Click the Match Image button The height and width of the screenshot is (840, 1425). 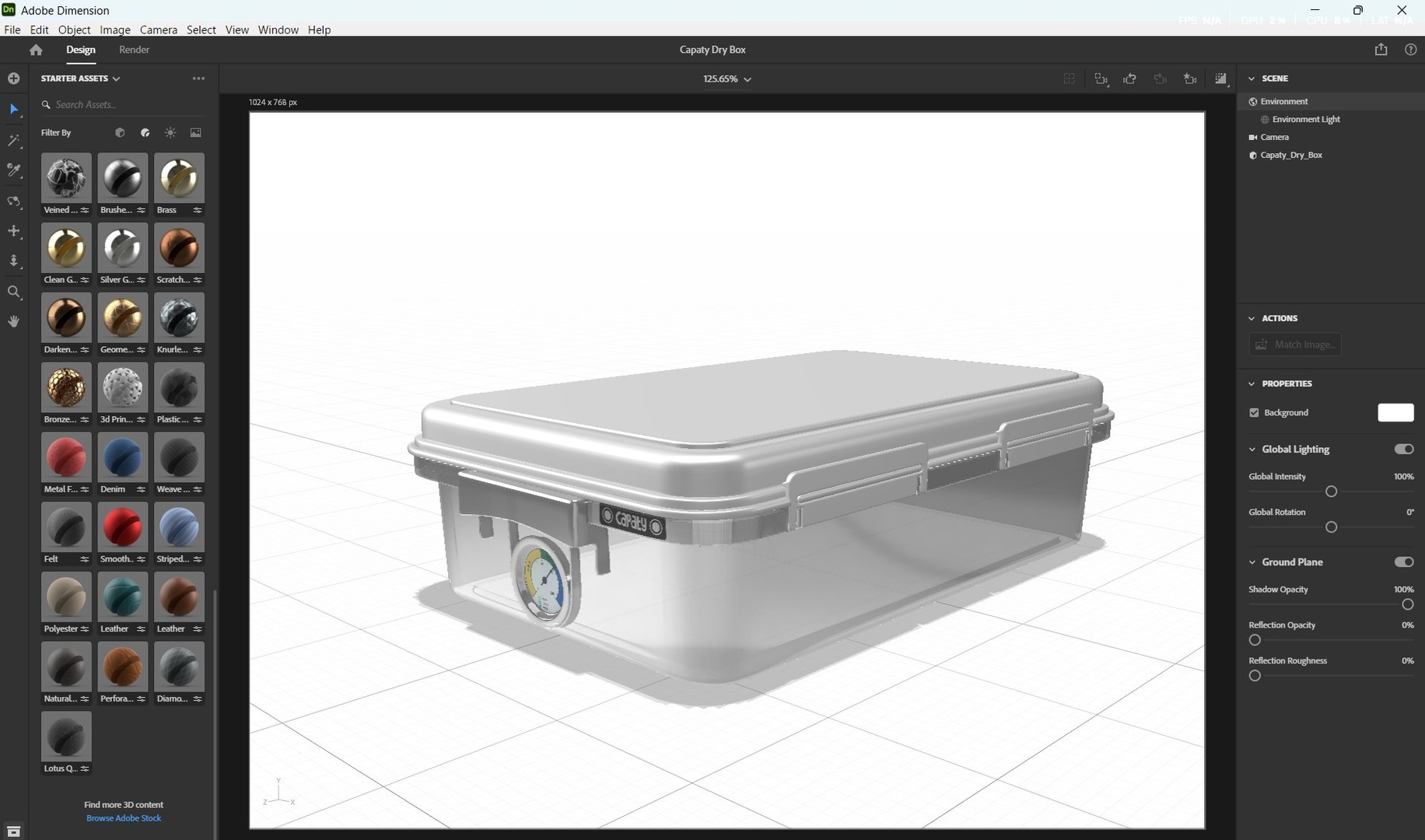pos(1295,345)
